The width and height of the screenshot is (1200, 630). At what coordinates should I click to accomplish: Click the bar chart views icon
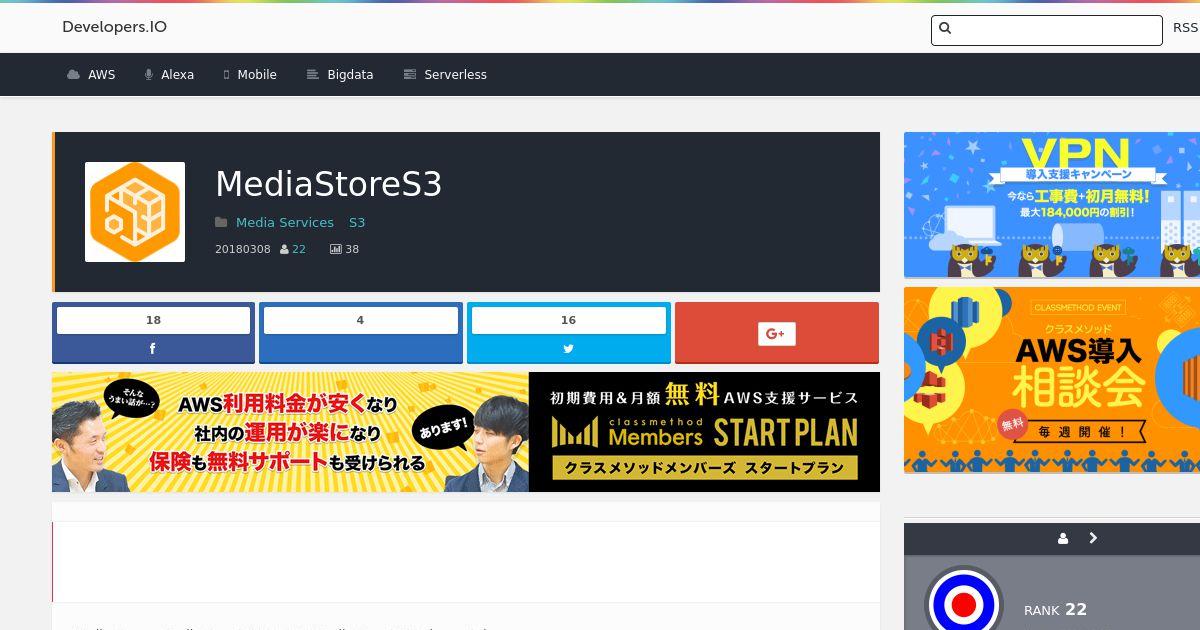coord(336,249)
